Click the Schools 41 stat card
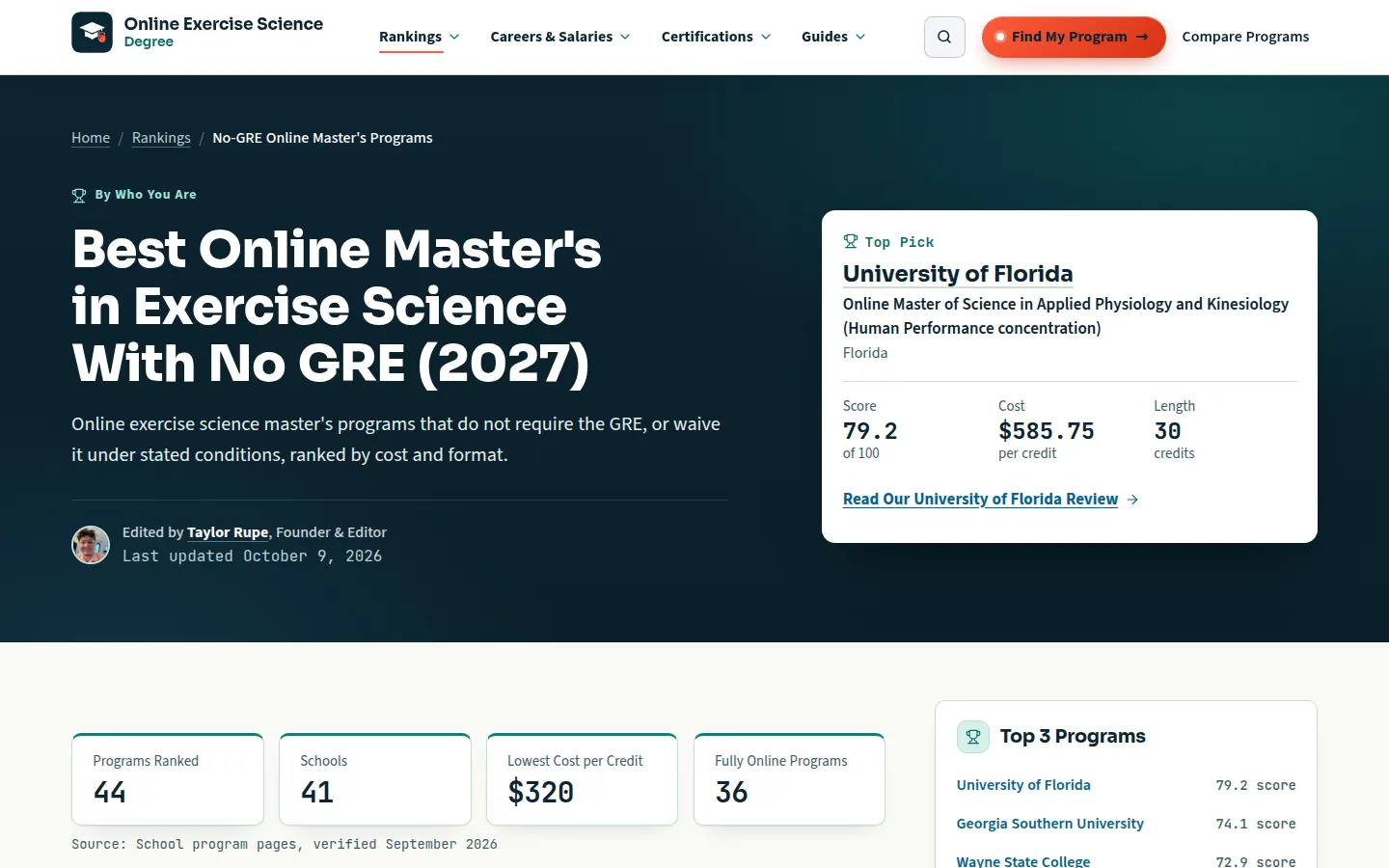 375,779
